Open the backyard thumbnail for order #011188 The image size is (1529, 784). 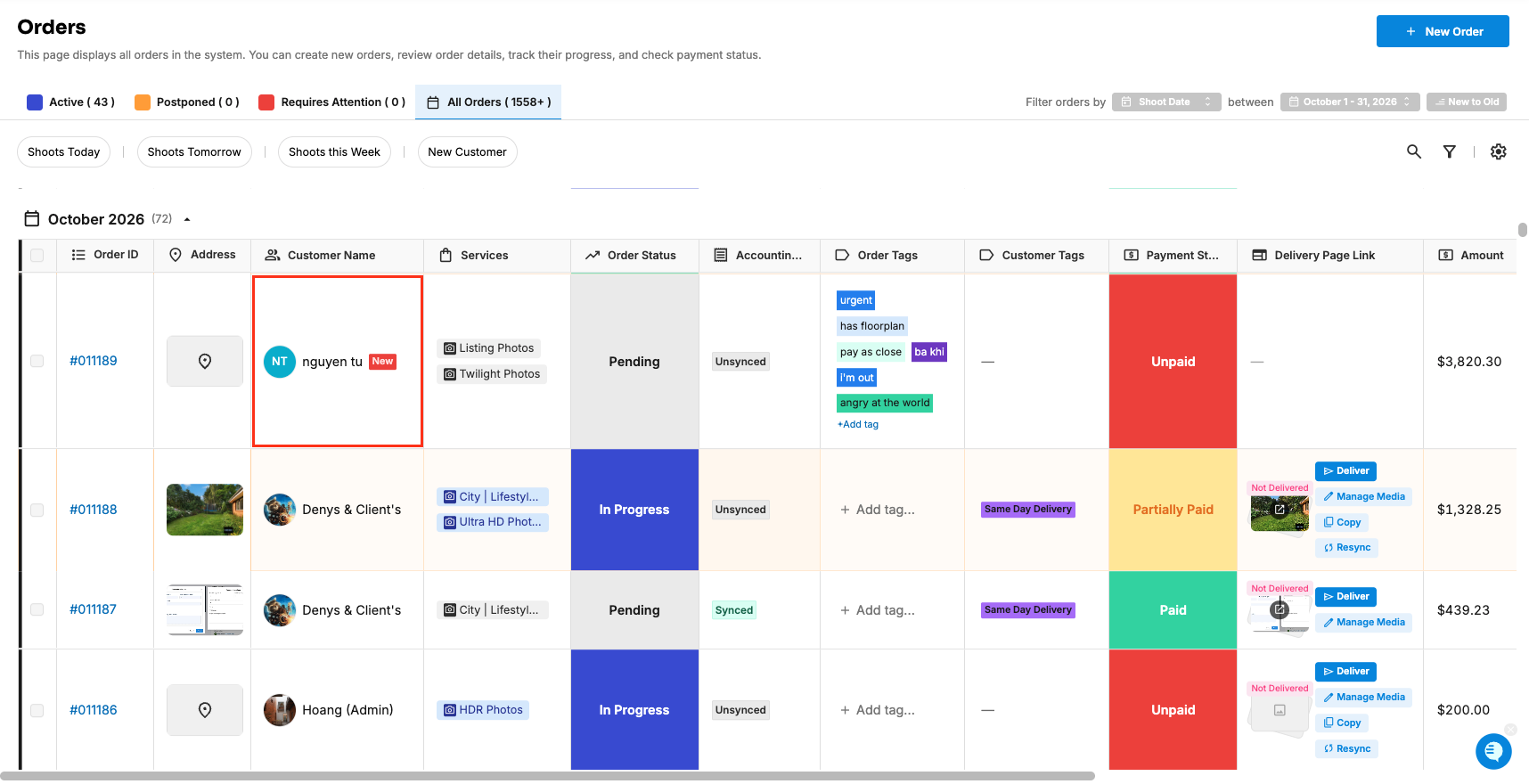(x=205, y=510)
